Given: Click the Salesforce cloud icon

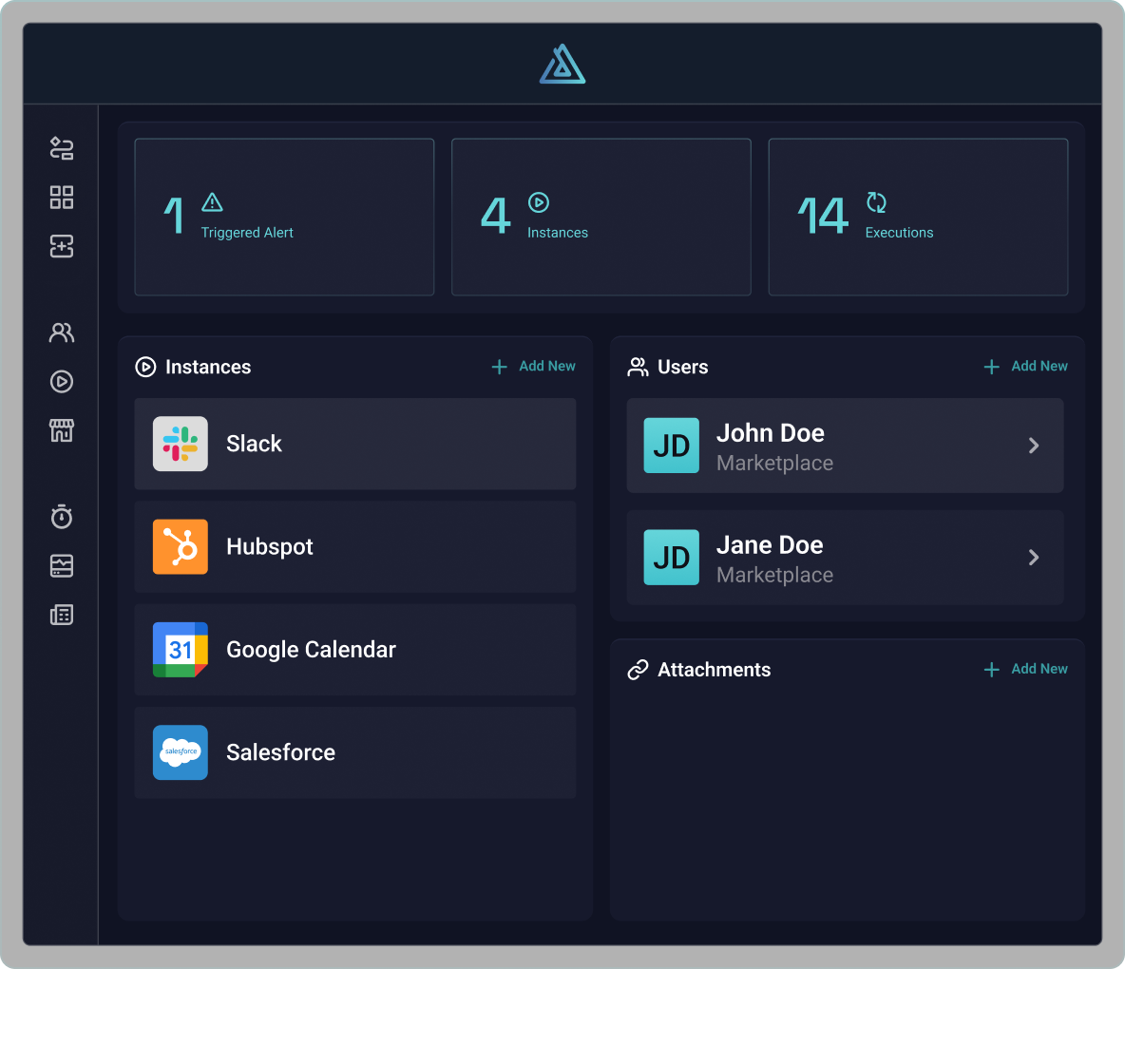Looking at the screenshot, I should [181, 752].
